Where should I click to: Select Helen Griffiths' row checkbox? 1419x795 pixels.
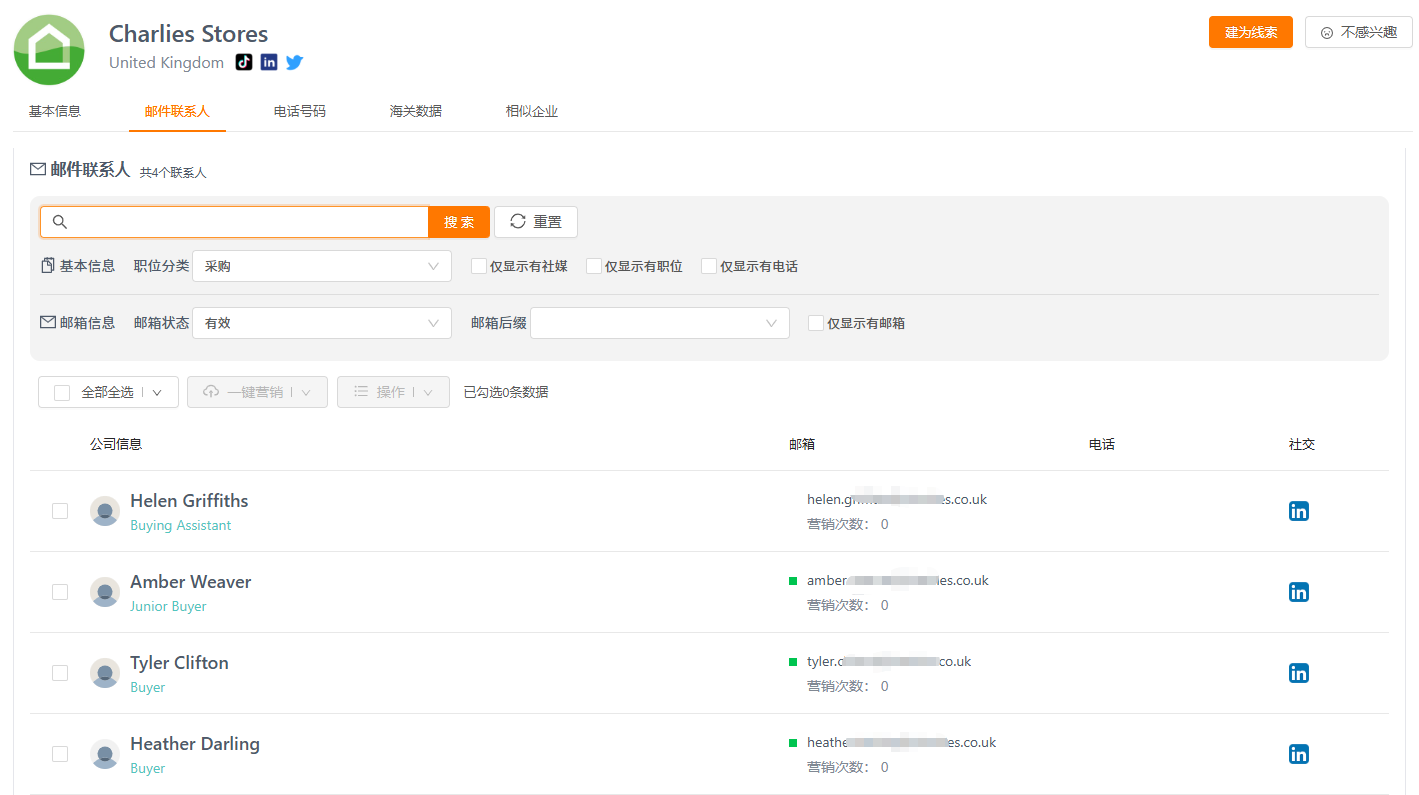(60, 511)
